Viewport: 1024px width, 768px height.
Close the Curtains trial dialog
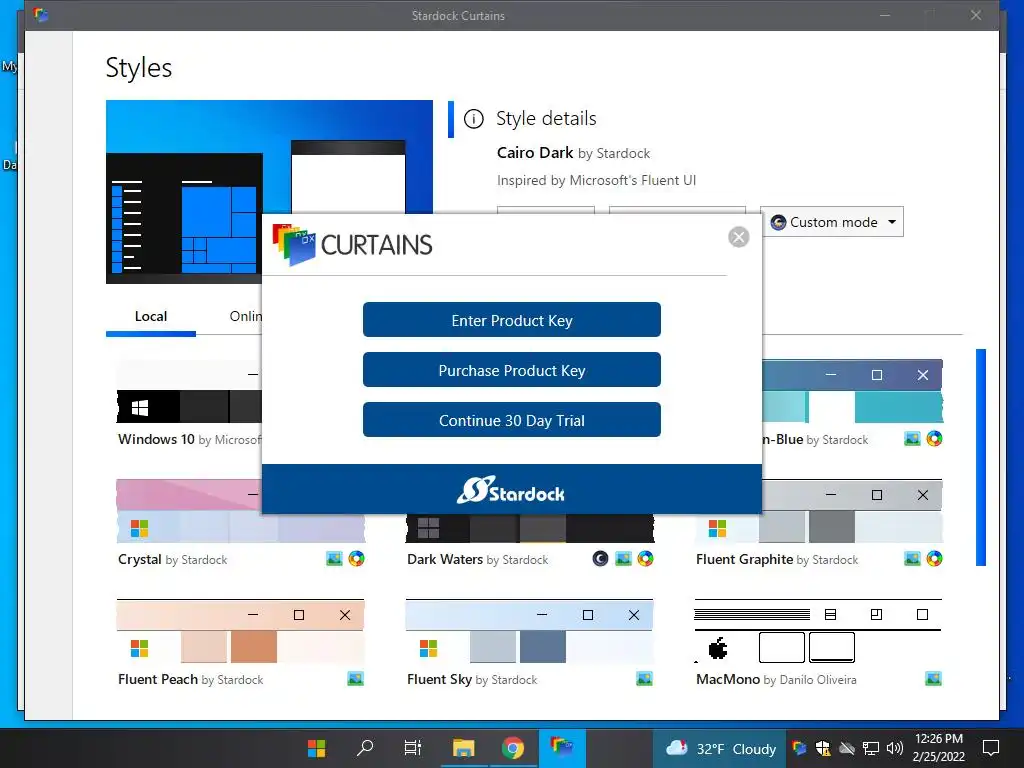[739, 237]
